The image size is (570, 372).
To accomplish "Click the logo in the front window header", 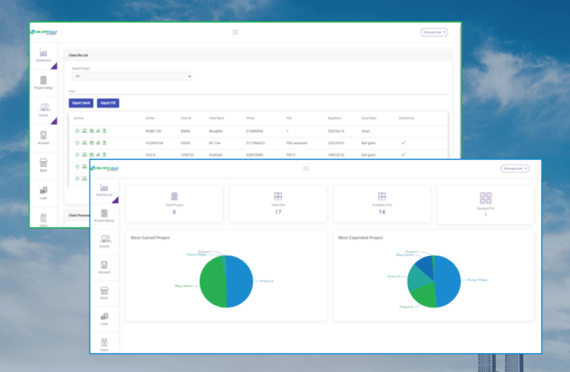I will [105, 168].
